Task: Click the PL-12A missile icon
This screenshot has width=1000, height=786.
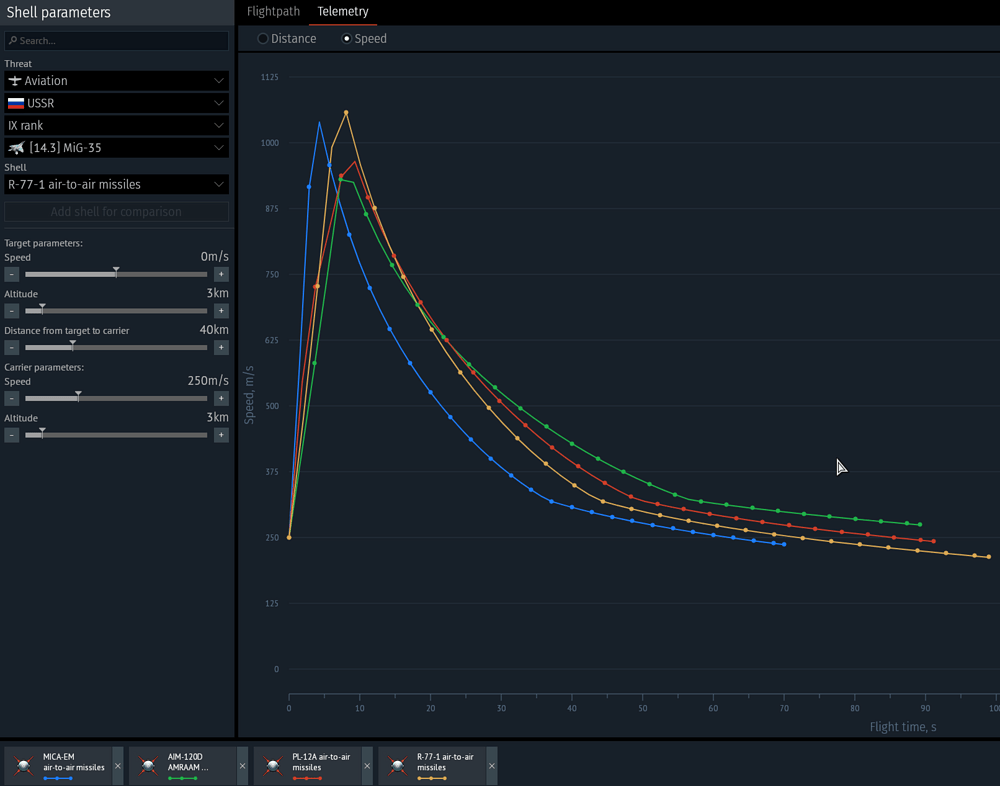Action: point(273,766)
